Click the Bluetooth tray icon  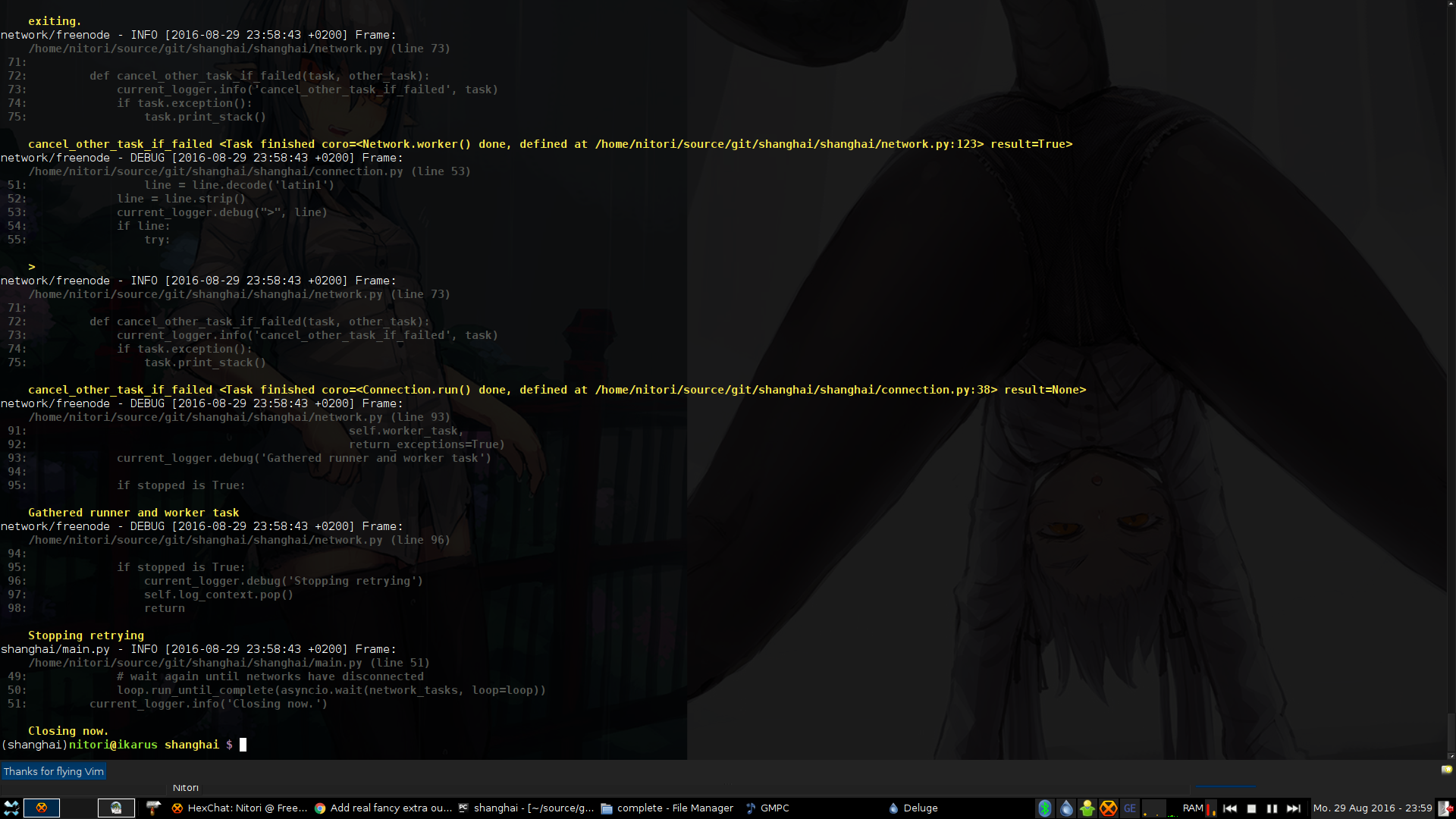(1045, 808)
